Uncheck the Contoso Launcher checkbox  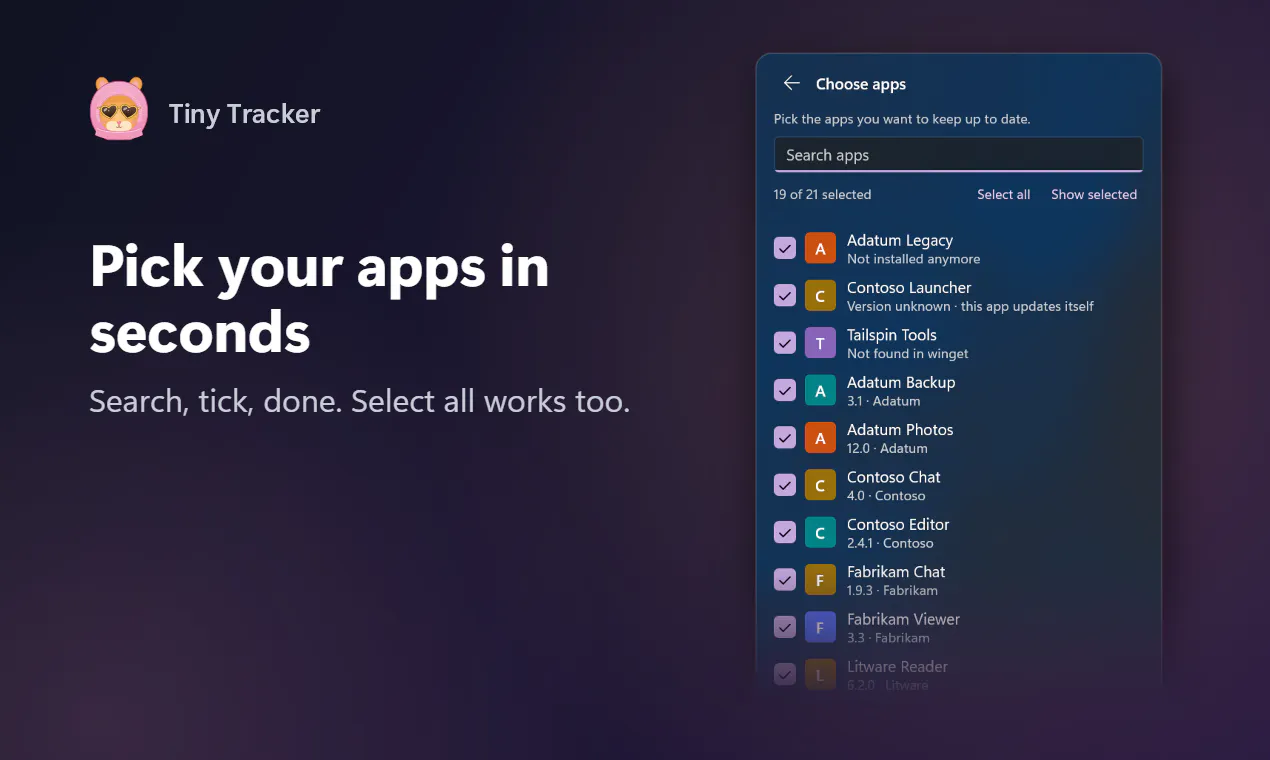click(785, 296)
